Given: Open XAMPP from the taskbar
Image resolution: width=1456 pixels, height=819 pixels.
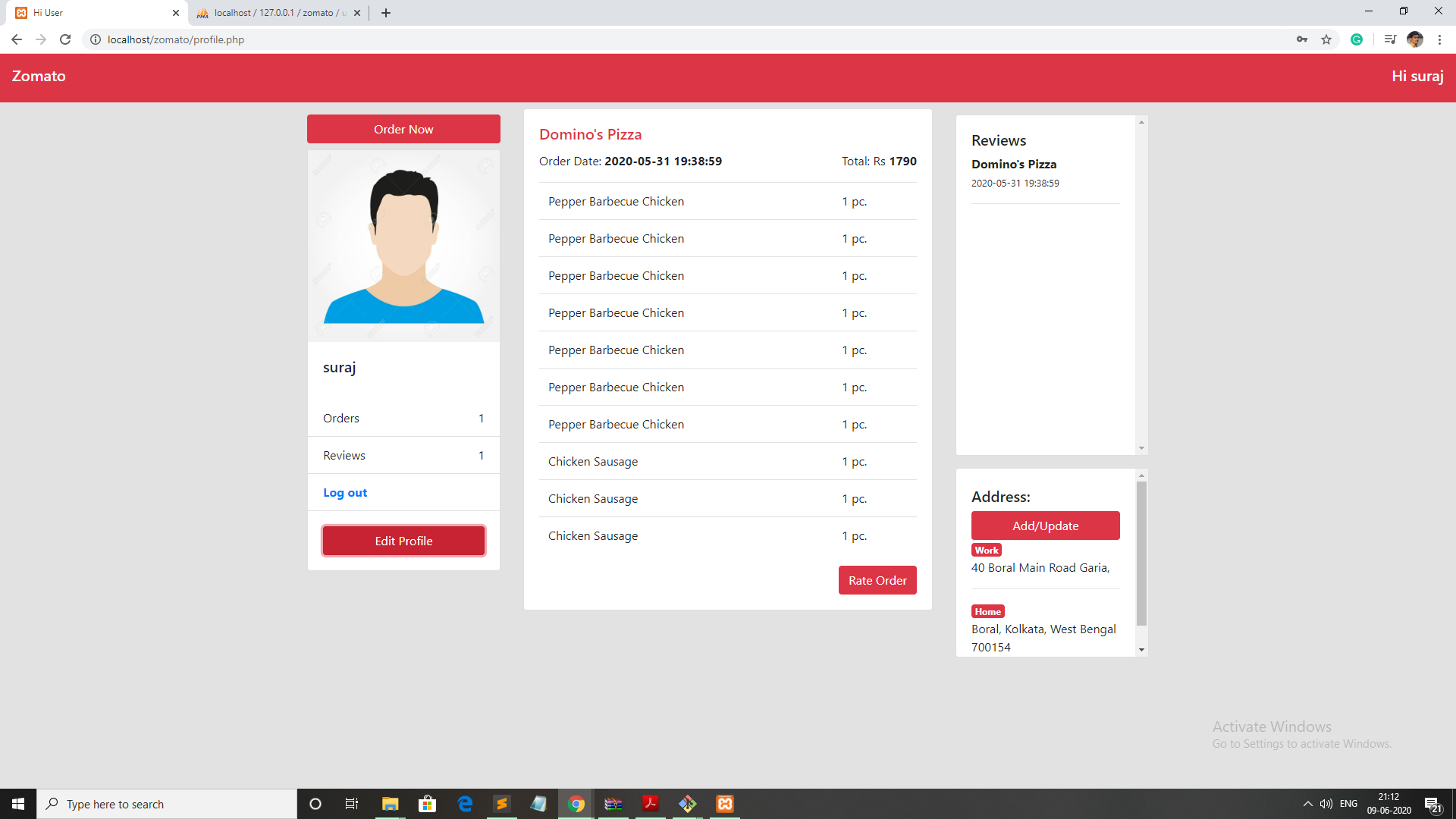Looking at the screenshot, I should [725, 804].
